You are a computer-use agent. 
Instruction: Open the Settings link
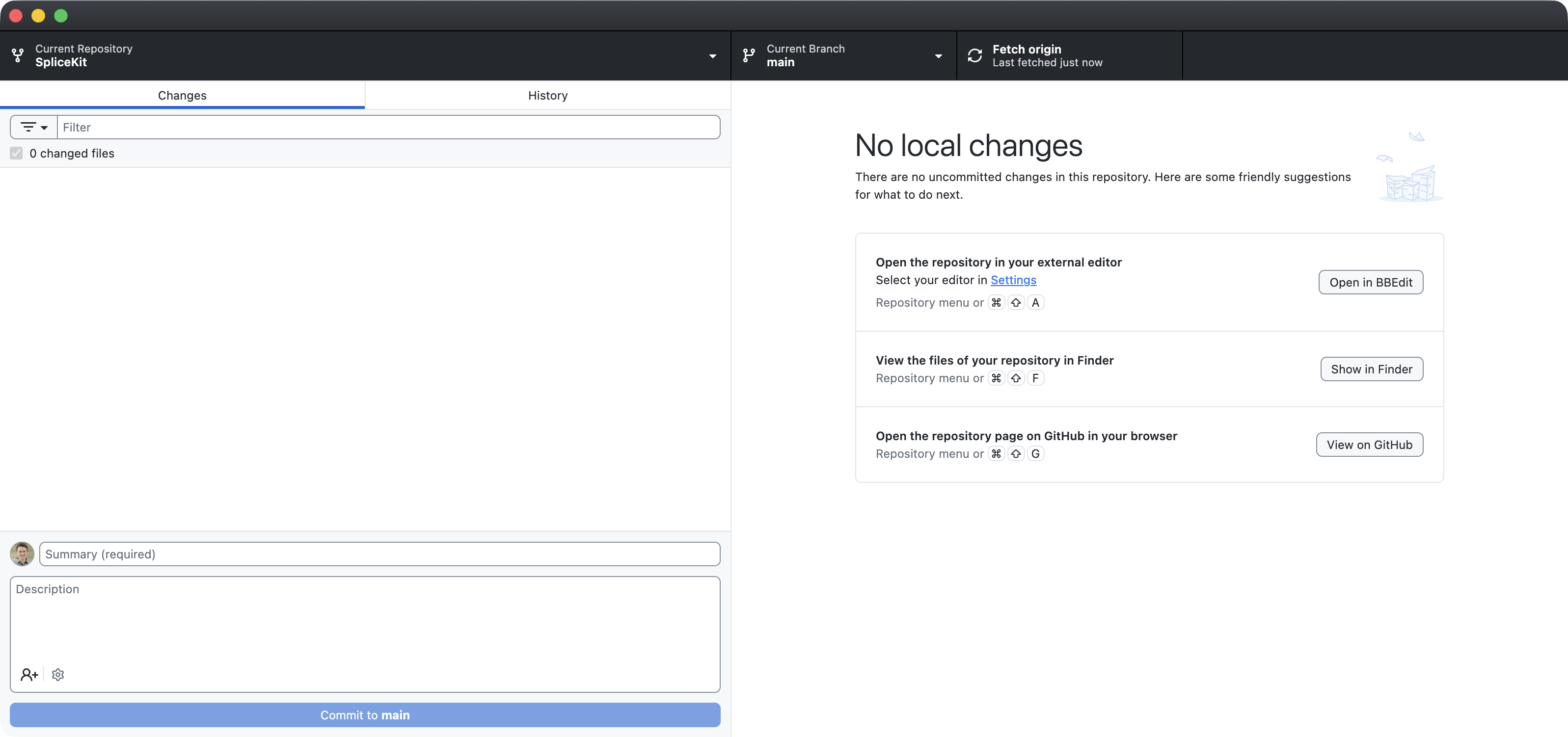[x=1013, y=280]
